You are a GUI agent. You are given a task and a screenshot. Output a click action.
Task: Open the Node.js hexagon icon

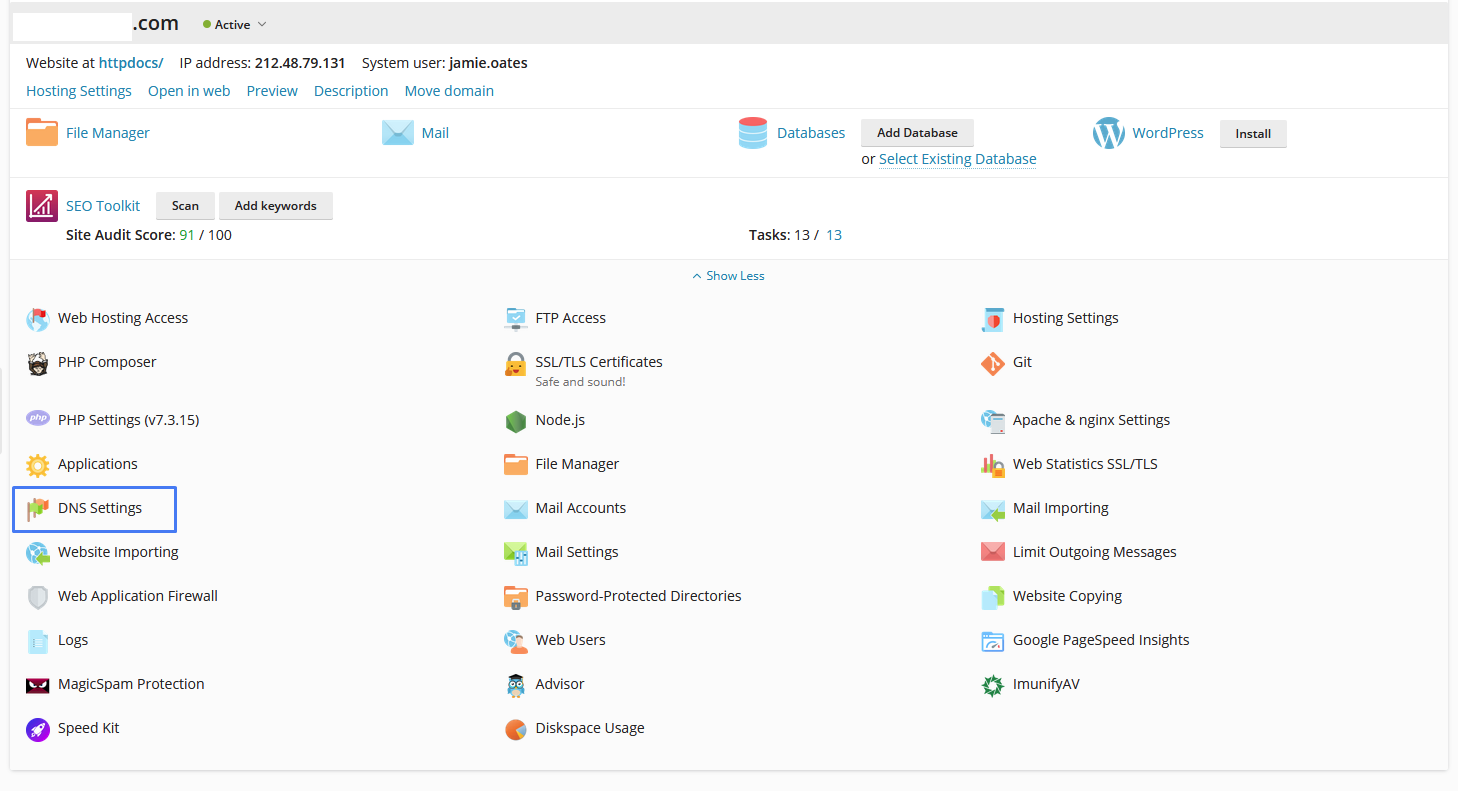tap(515, 421)
